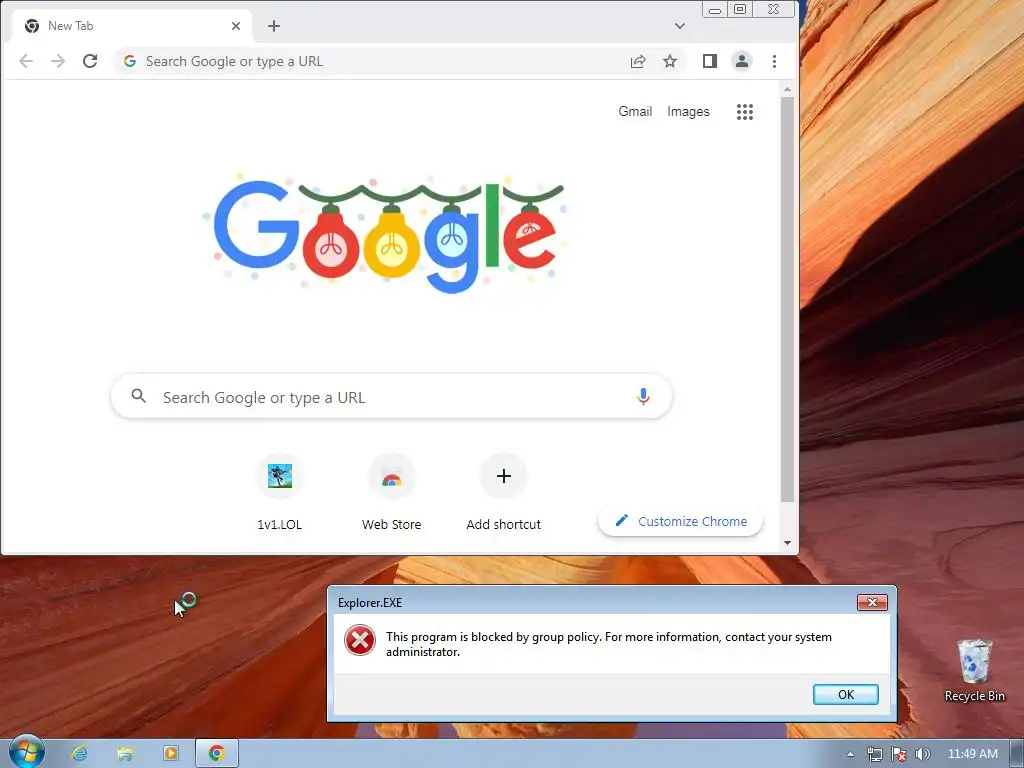The height and width of the screenshot is (768, 1024).
Task: Click the Chrome taskbar button
Action: click(217, 754)
